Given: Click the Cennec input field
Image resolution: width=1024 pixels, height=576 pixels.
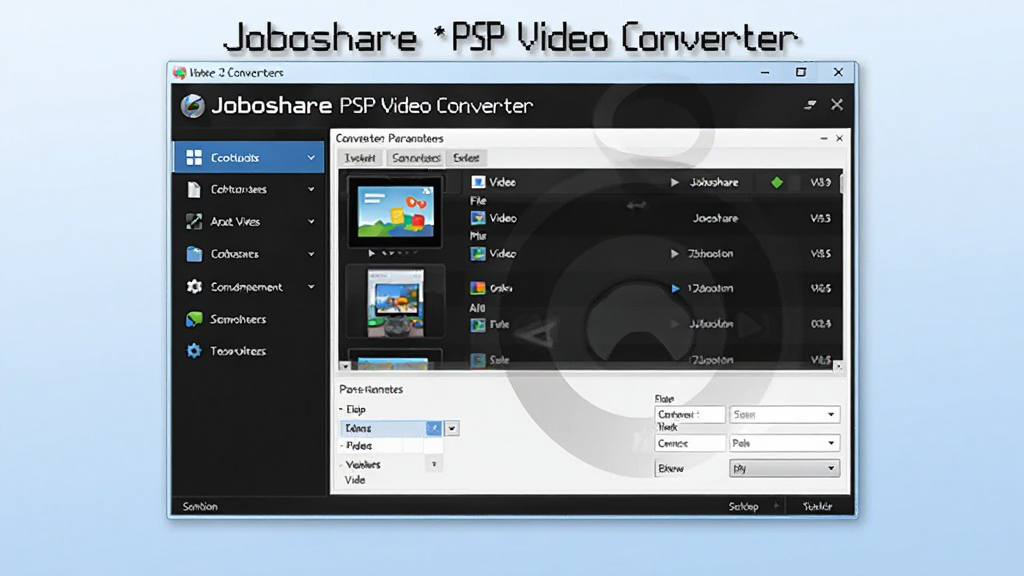Looking at the screenshot, I should pyautogui.click(x=690, y=443).
